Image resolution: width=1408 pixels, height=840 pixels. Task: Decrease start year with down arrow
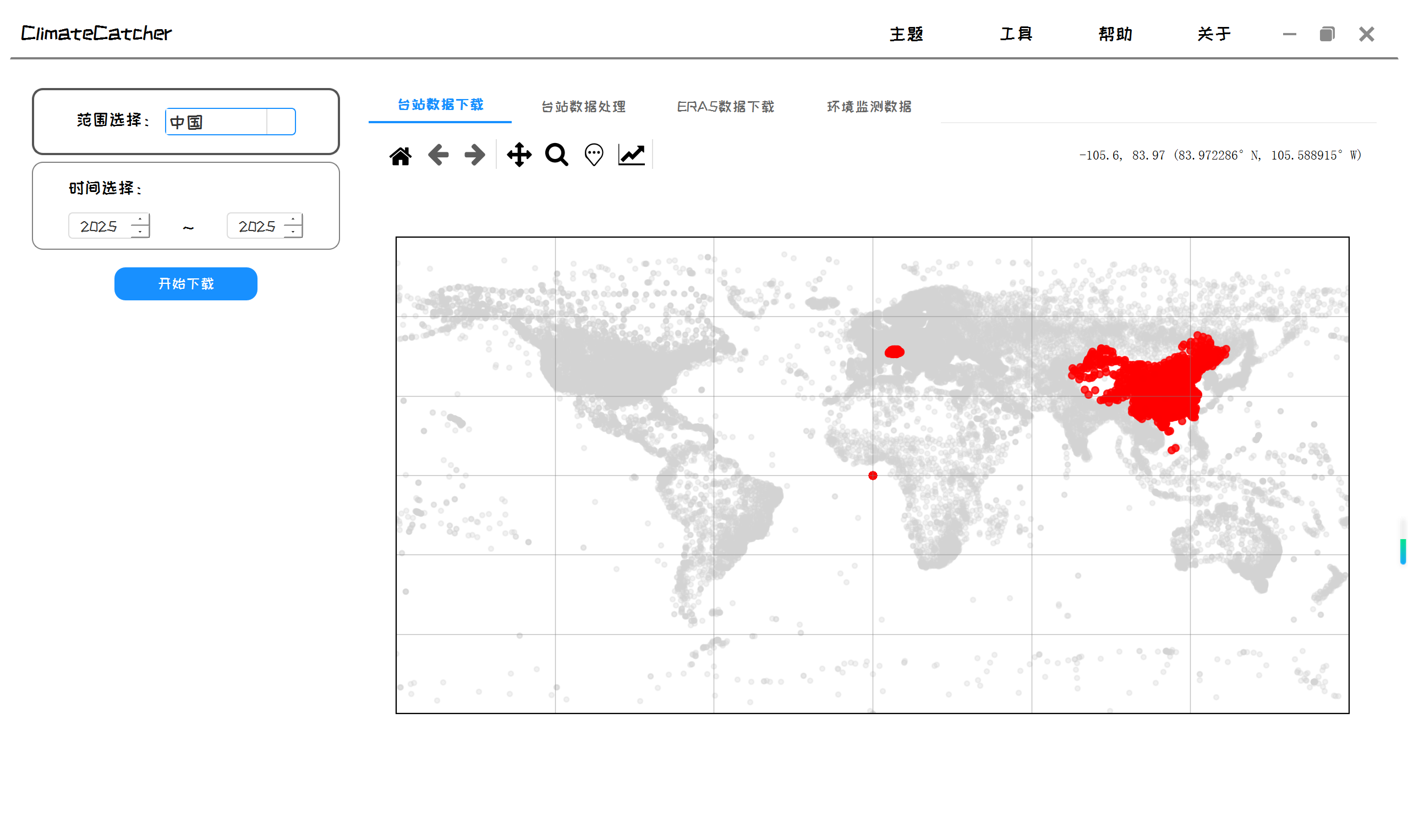click(140, 232)
